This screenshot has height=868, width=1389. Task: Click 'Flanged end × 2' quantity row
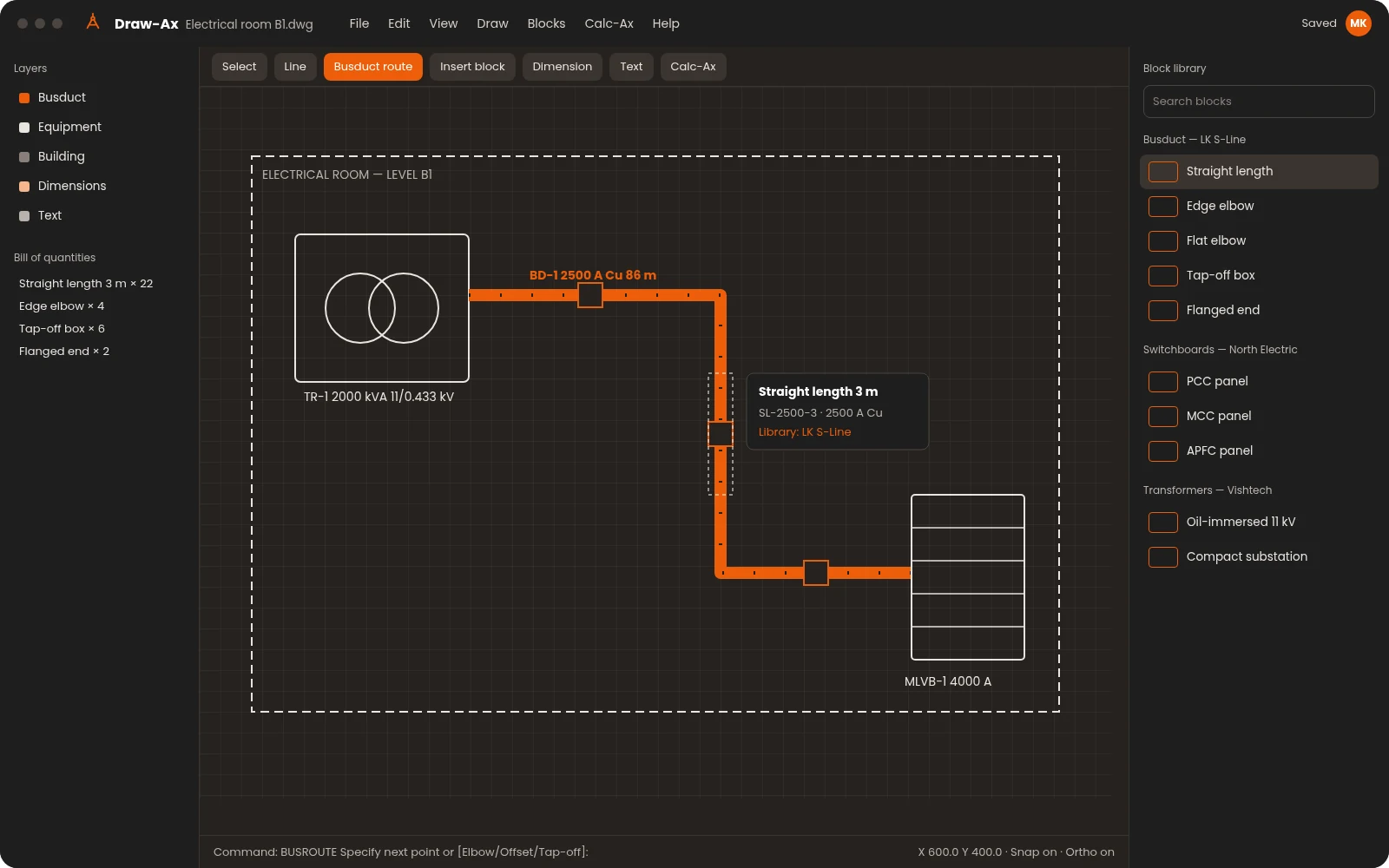64,352
